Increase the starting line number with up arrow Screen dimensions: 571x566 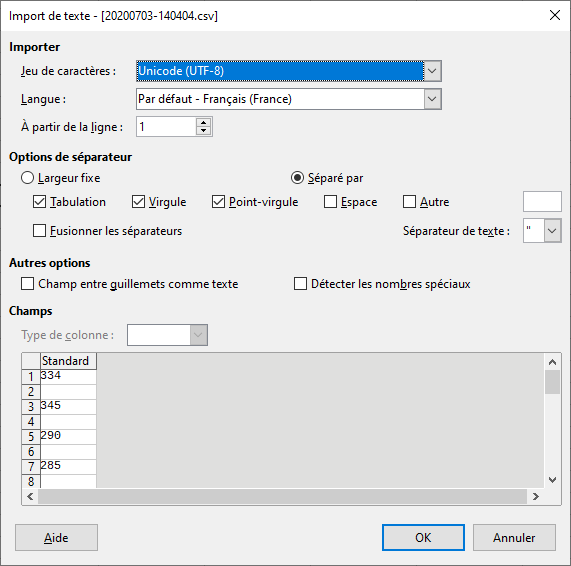pos(204,123)
